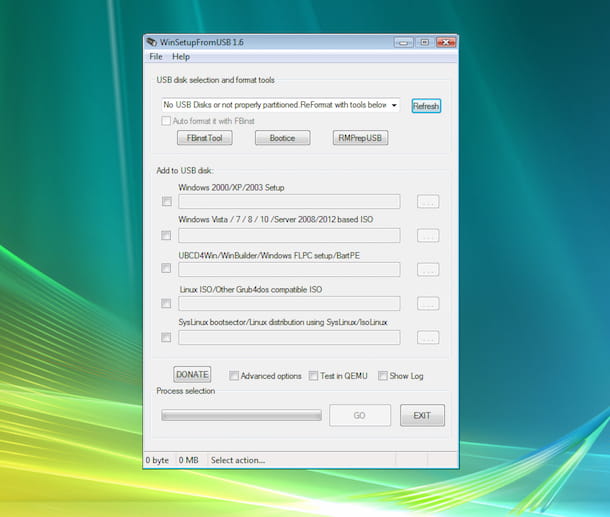Browse for Windows 2000/XP/2003 Setup source
Image resolution: width=610 pixels, height=517 pixels.
[428, 202]
